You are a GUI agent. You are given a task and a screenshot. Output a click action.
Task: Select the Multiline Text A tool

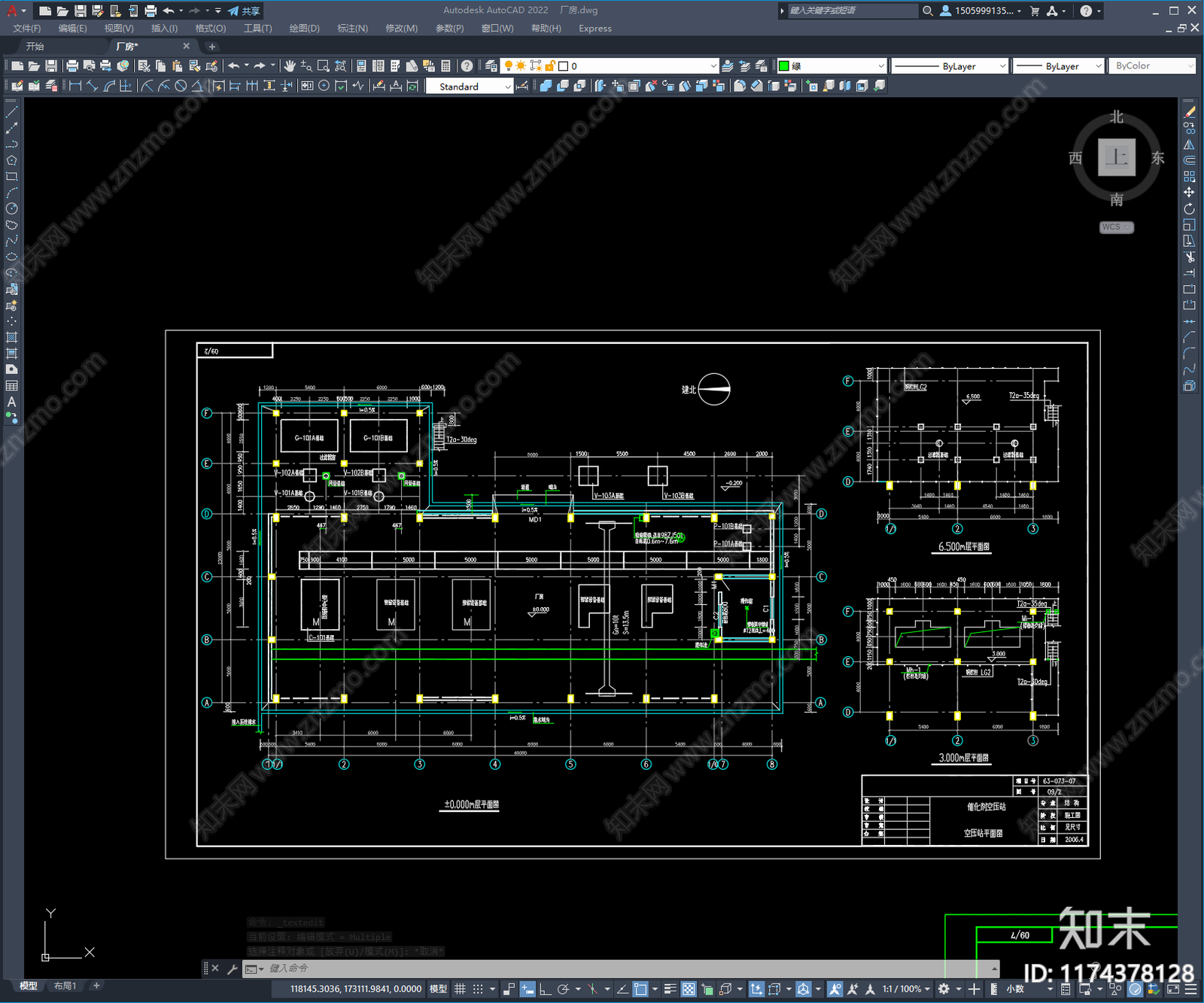(x=11, y=402)
